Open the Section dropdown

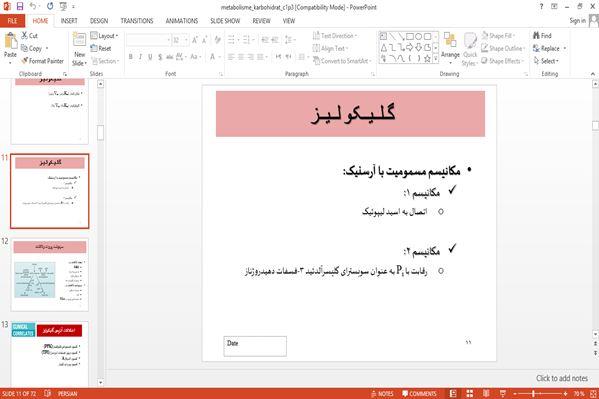[x=105, y=61]
